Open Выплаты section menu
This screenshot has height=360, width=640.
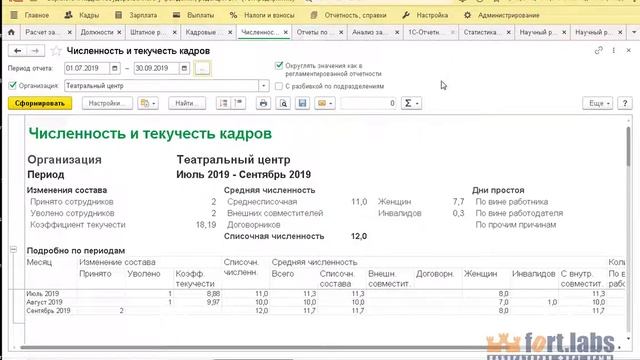coord(193,15)
